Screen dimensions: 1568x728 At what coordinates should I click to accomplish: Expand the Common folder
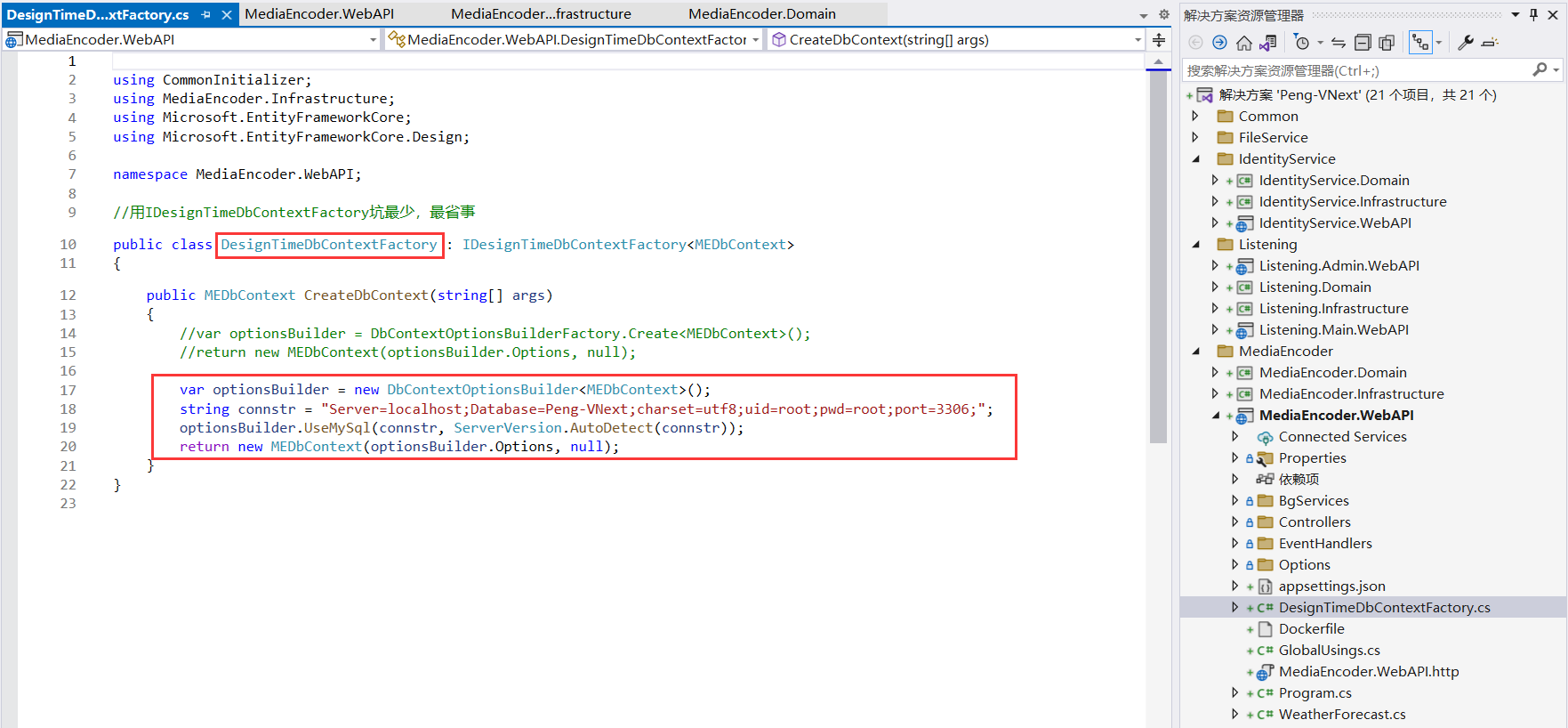click(x=1194, y=116)
